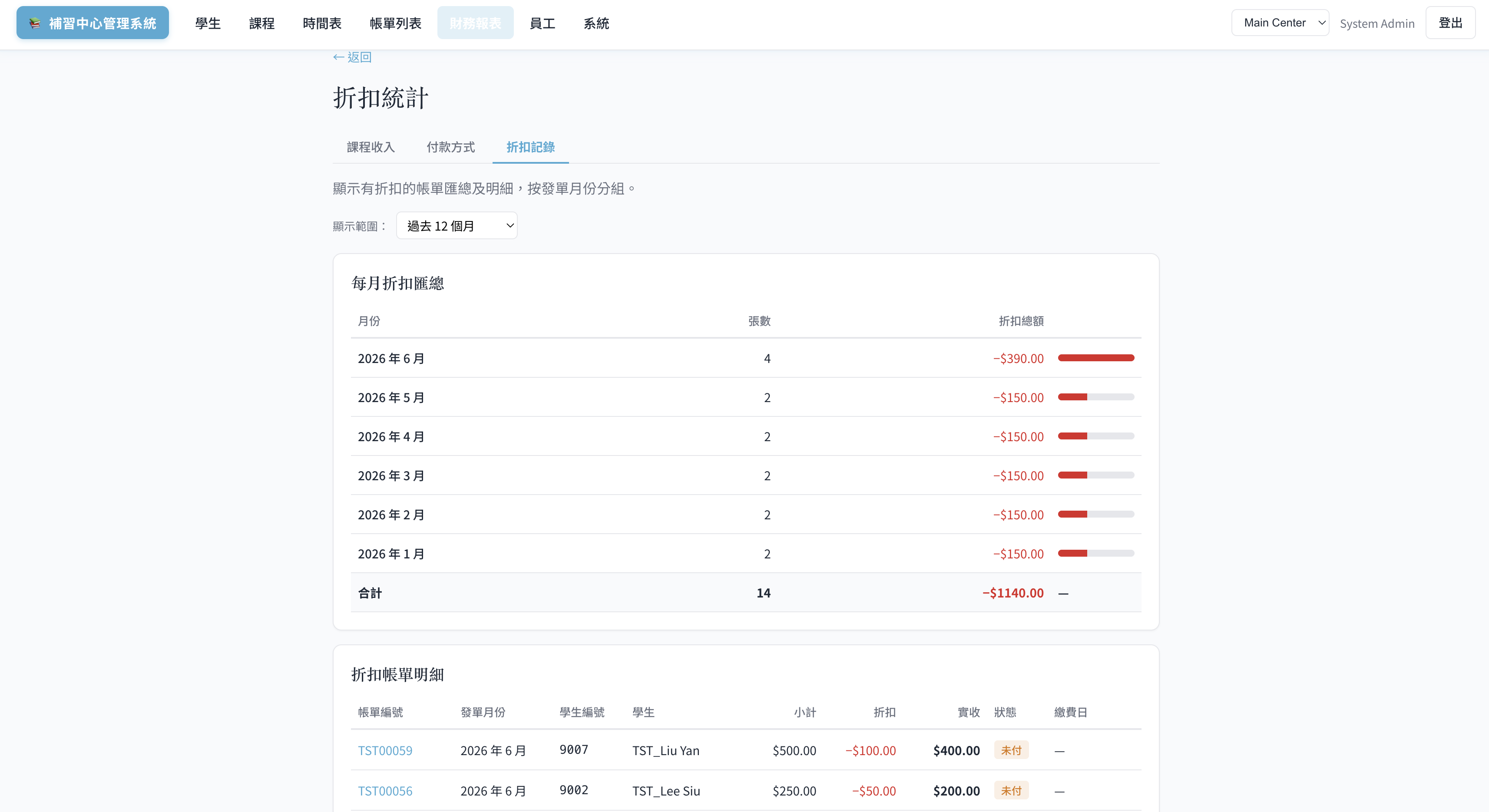Click the 學生編號 column header
Viewport: 1489px width, 812px height.
[x=582, y=713]
